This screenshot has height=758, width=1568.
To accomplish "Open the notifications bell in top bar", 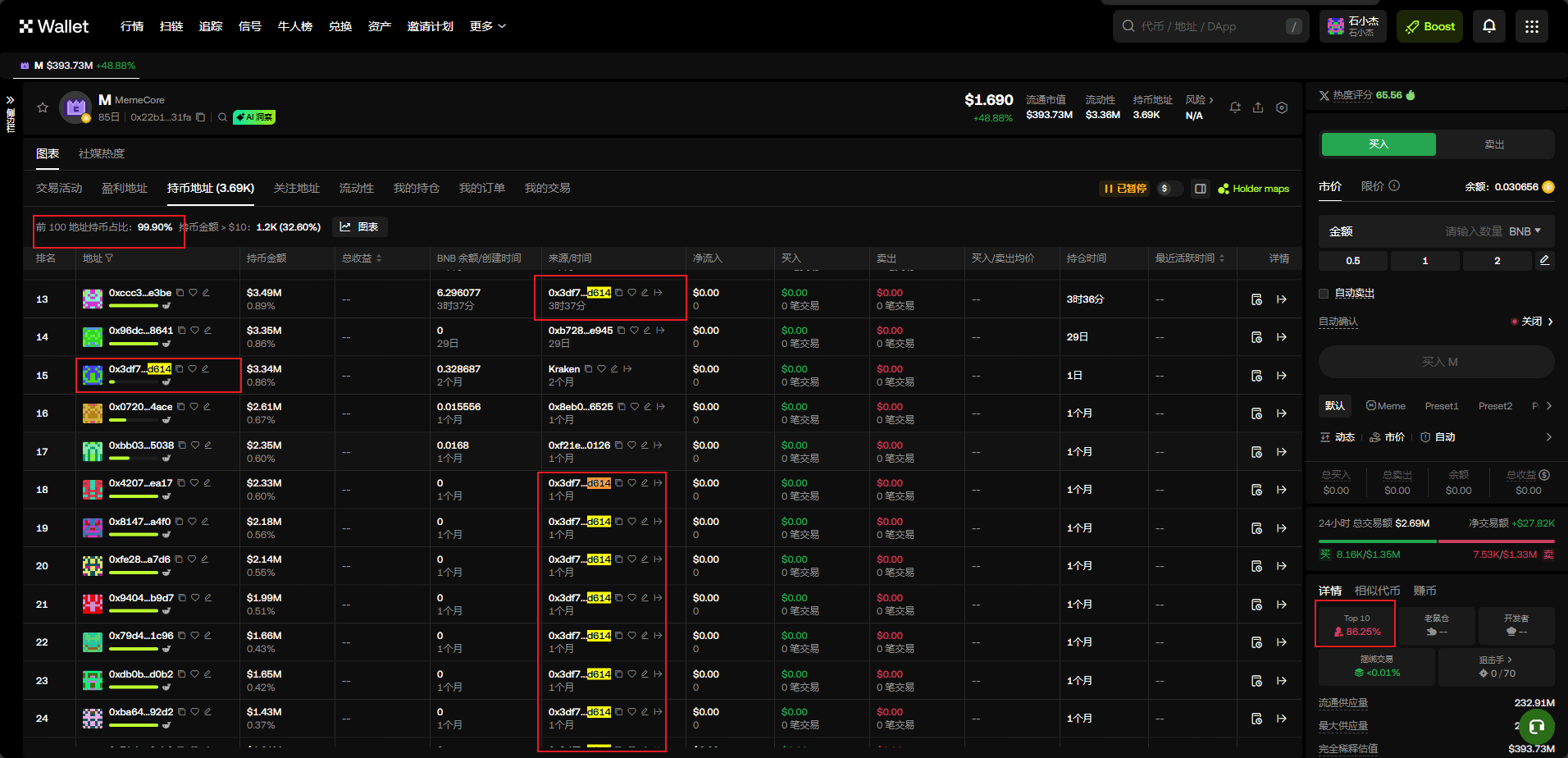I will point(1489,26).
